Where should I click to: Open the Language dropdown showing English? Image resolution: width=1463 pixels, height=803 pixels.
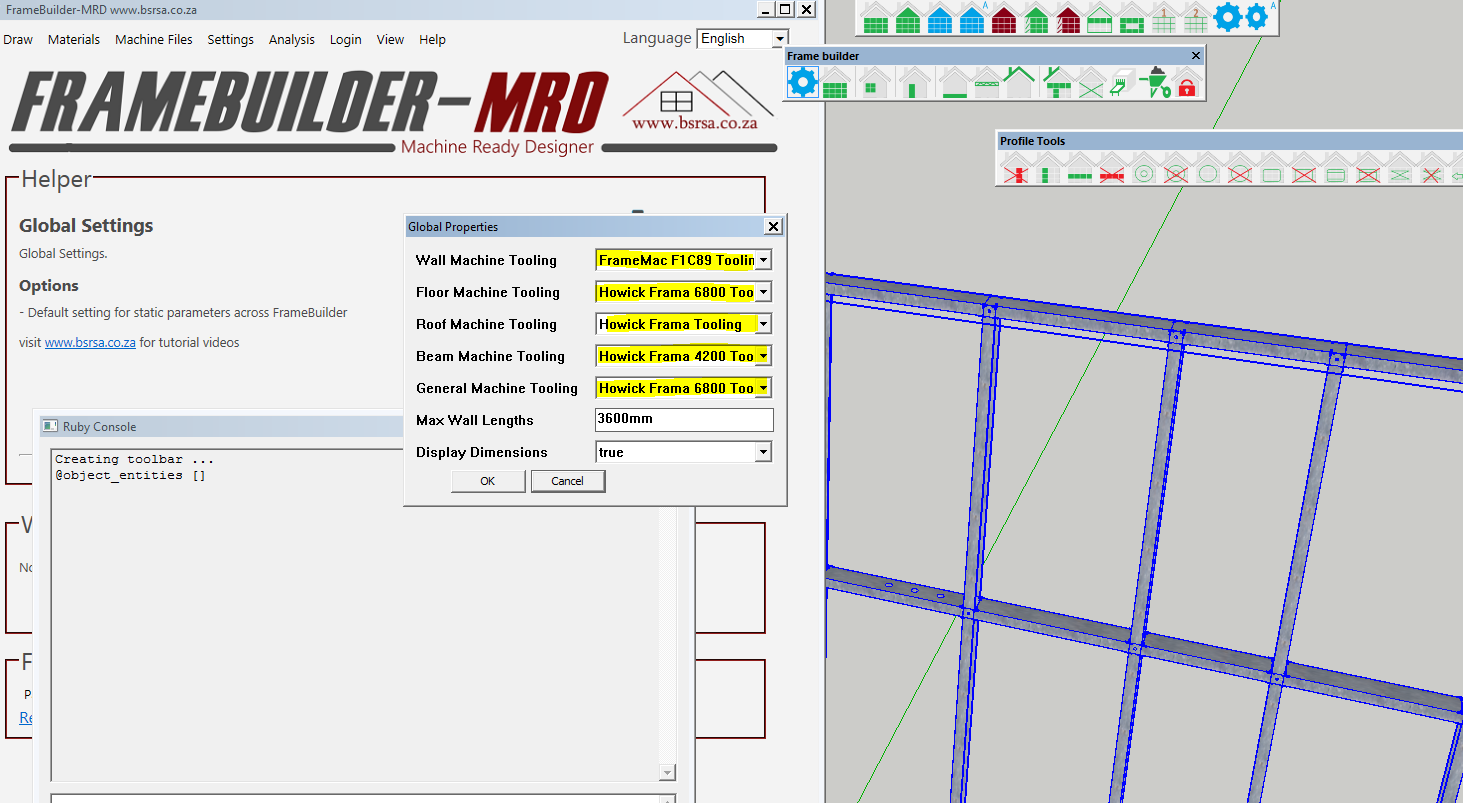click(x=743, y=39)
